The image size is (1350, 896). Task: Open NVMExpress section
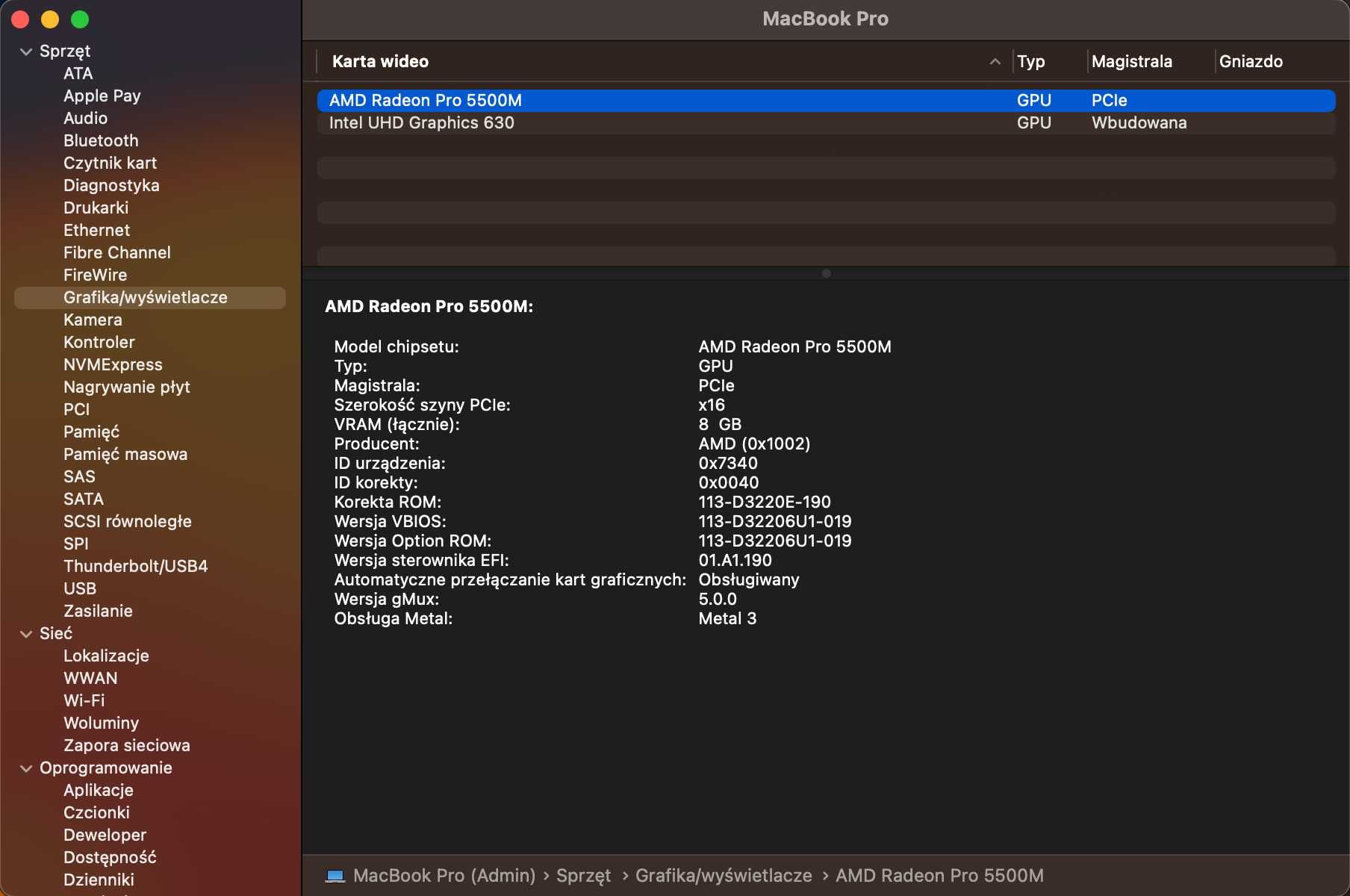(x=113, y=364)
